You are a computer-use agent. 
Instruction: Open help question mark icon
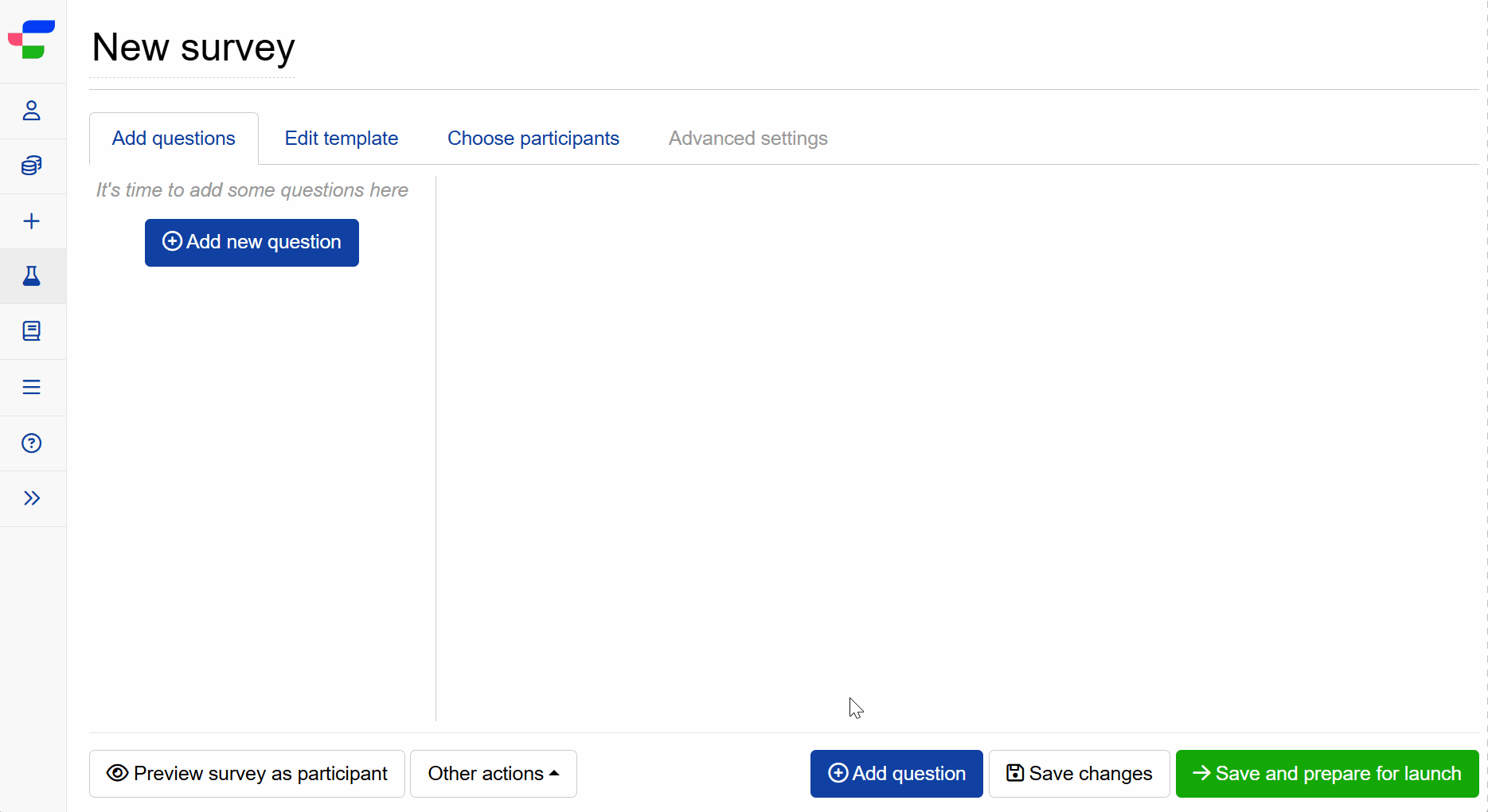click(x=32, y=443)
